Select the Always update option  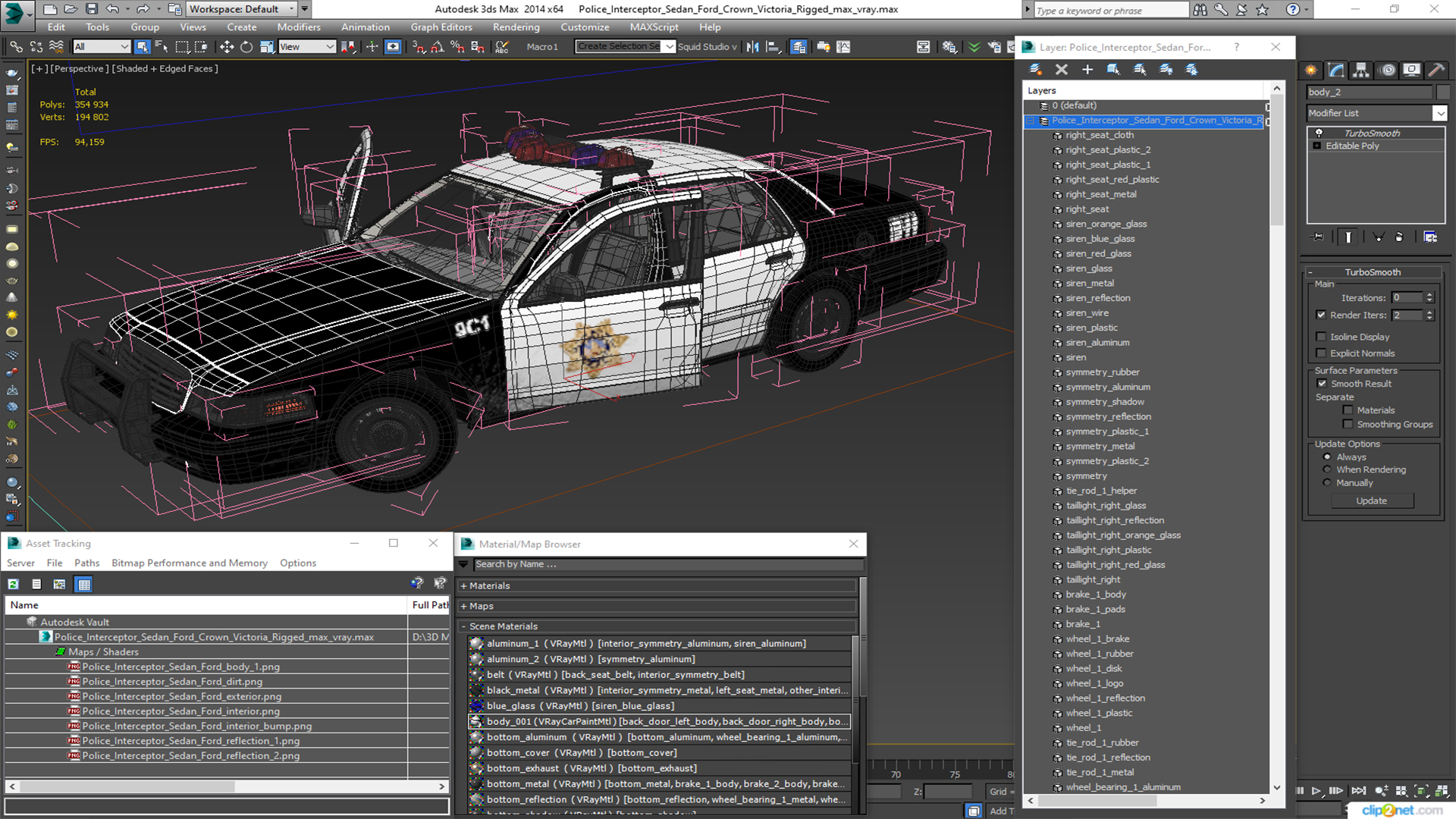click(x=1327, y=457)
